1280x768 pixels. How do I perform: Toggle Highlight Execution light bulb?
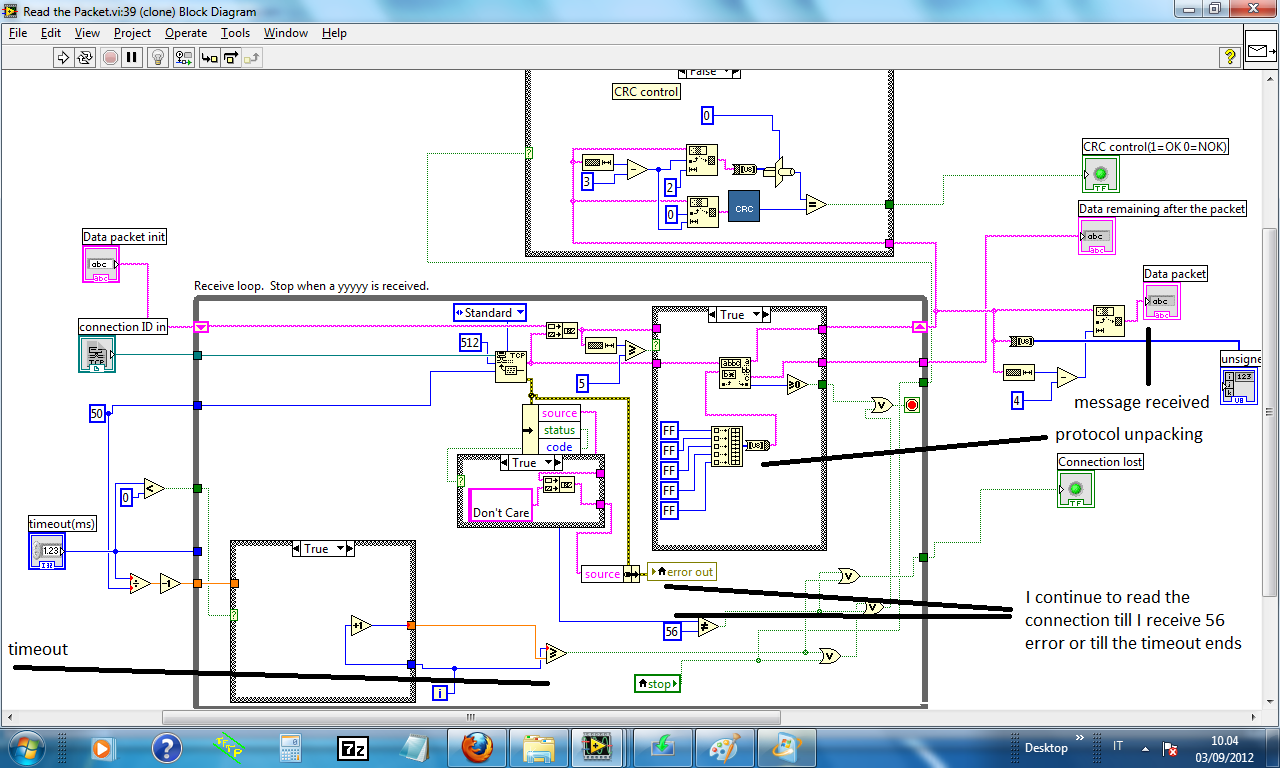[158, 58]
